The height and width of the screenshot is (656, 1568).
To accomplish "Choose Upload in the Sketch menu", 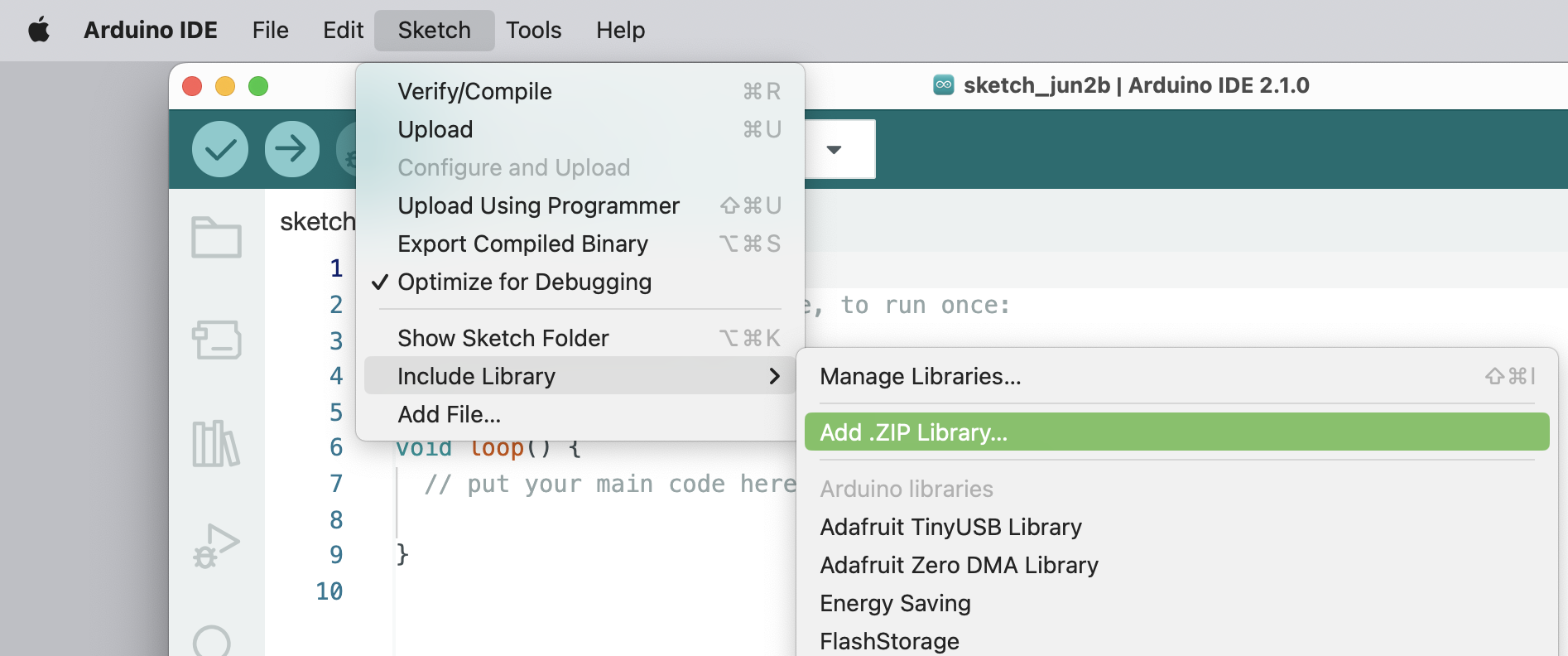I will click(580, 129).
